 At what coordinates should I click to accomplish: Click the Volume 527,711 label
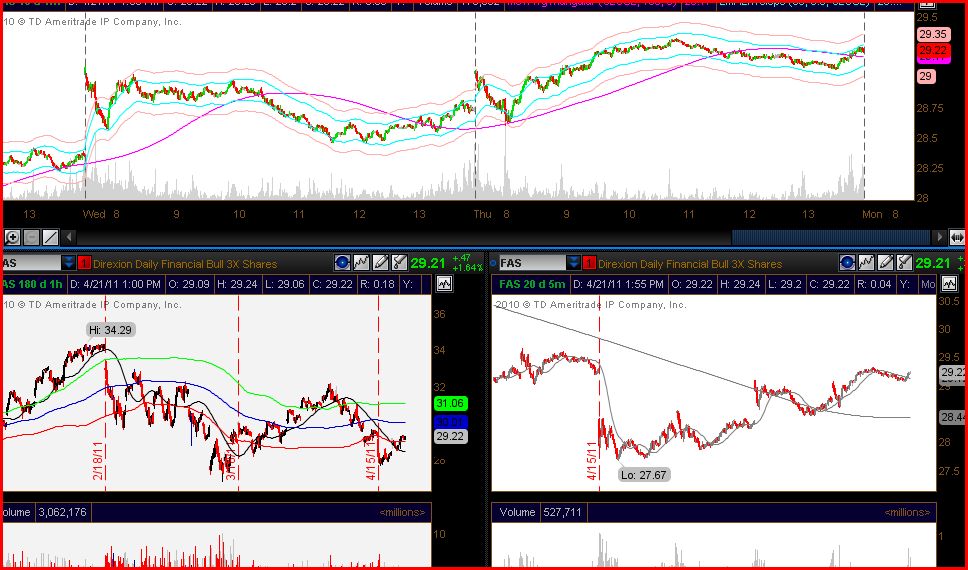[539, 512]
